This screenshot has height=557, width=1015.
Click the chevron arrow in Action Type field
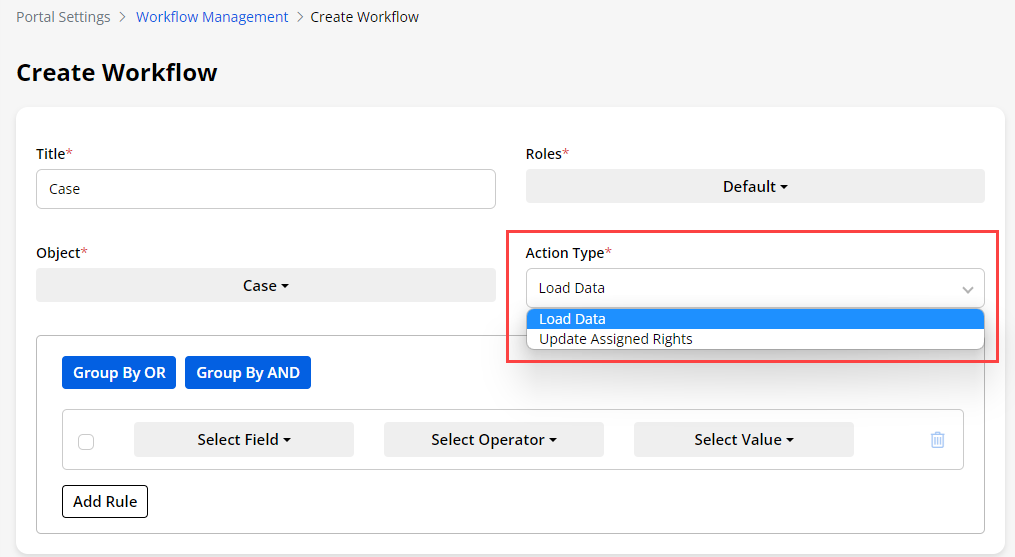[x=967, y=289]
